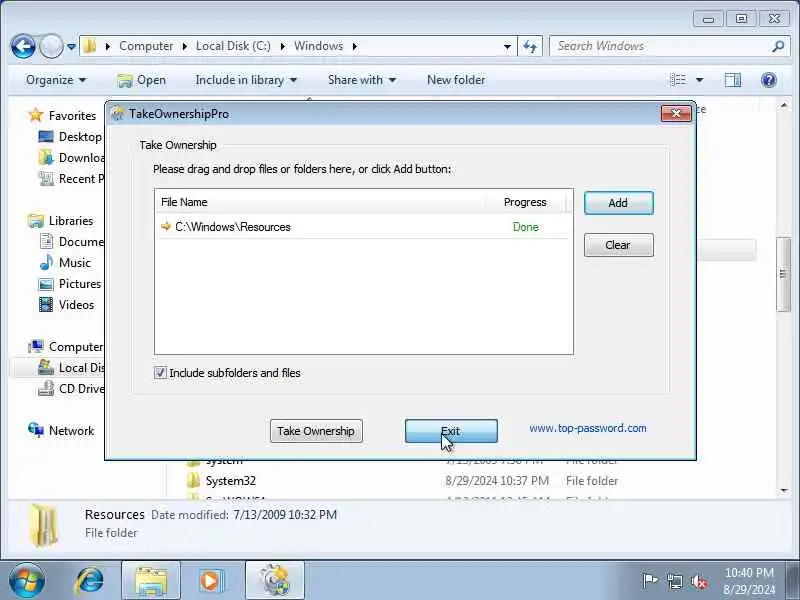Open the Organize menu
800x600 pixels.
pyautogui.click(x=56, y=80)
